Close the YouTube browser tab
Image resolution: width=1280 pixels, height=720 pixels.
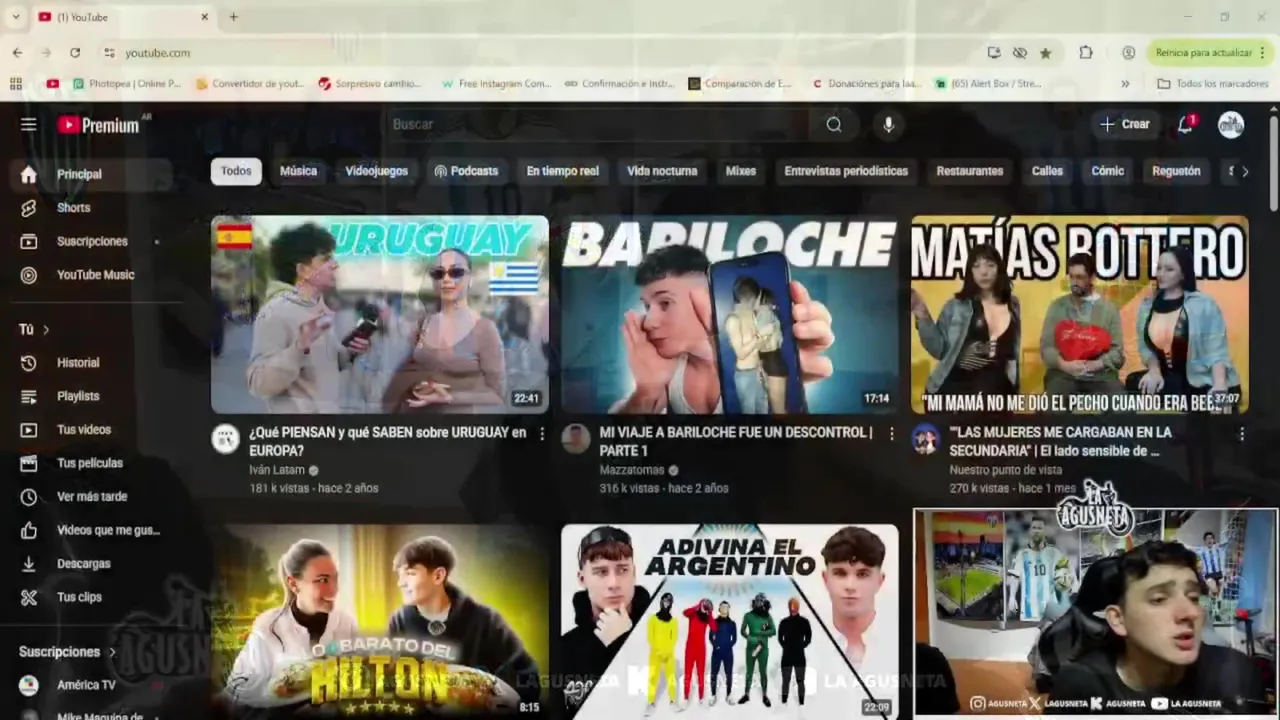205,17
